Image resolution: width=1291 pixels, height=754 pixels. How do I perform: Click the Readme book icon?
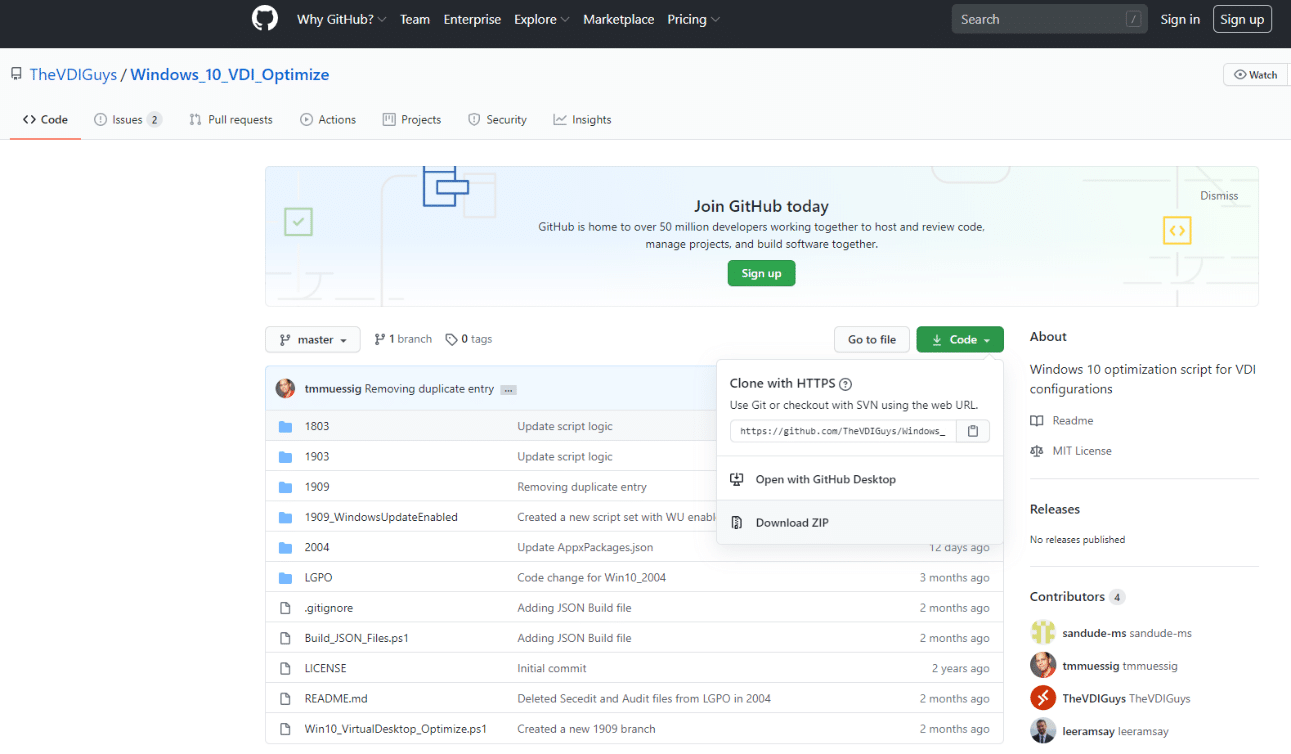tap(1037, 421)
